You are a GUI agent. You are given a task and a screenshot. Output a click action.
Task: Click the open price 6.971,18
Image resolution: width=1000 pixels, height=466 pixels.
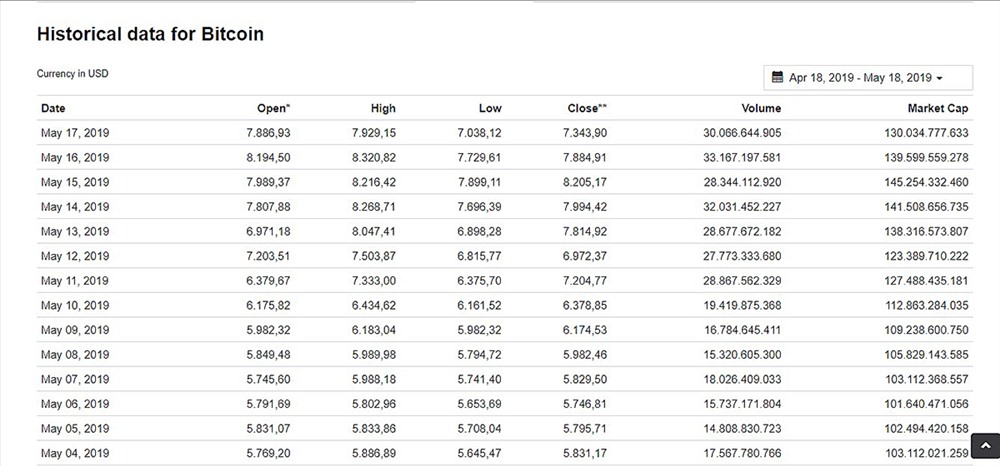(x=268, y=231)
